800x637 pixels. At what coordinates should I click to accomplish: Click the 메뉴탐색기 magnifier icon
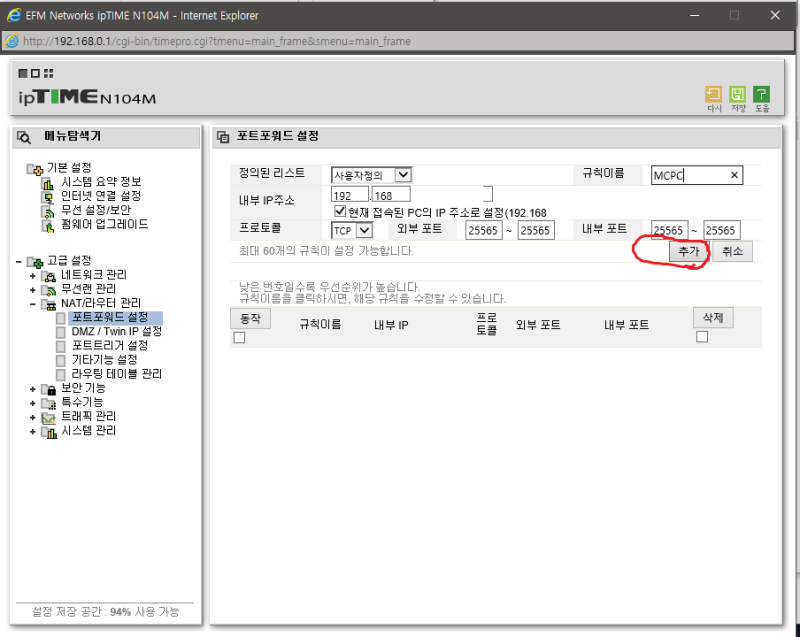pos(23,137)
